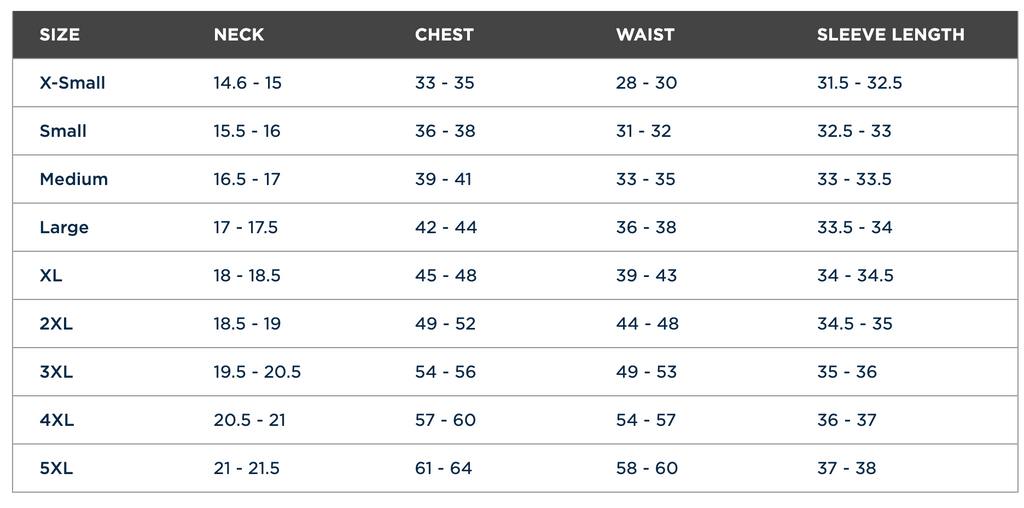Select the 4XL size row label
The height and width of the screenshot is (508, 1024).
coord(57,420)
